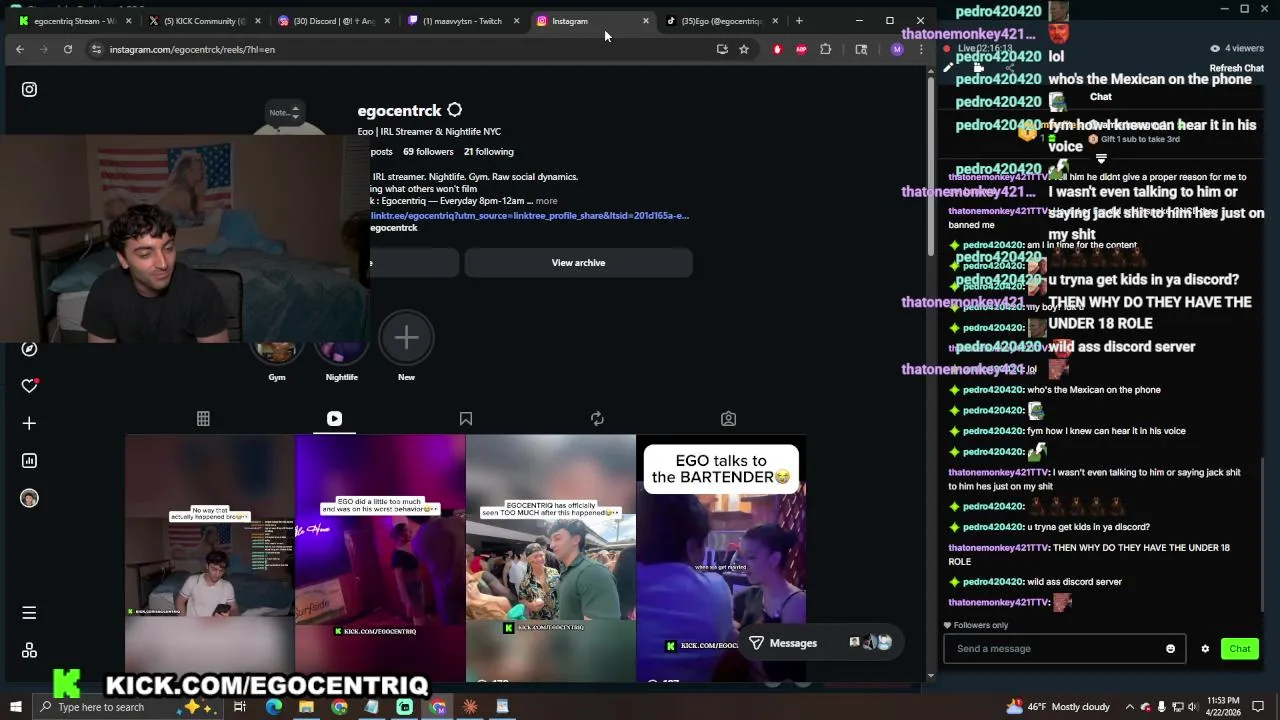Open the 21 following list

click(x=488, y=152)
